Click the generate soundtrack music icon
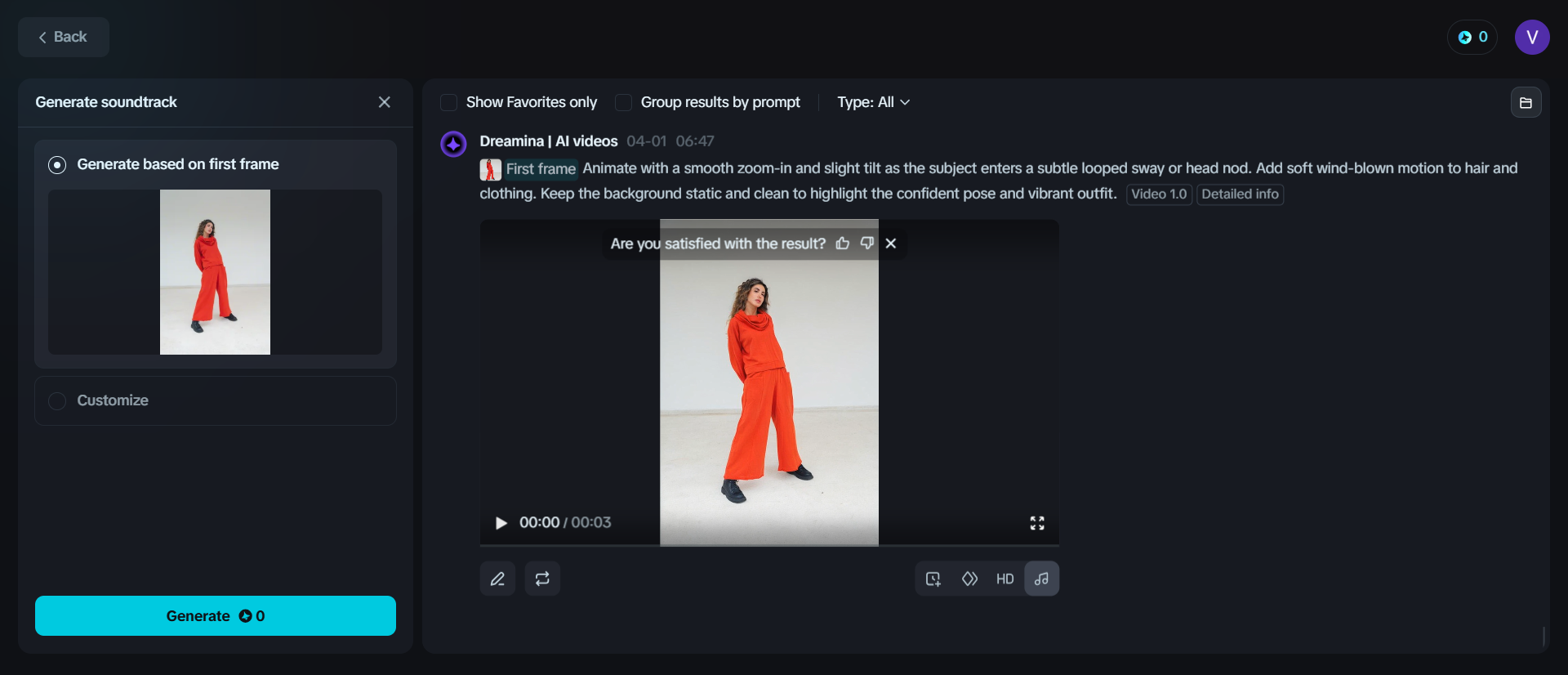 coord(1041,579)
